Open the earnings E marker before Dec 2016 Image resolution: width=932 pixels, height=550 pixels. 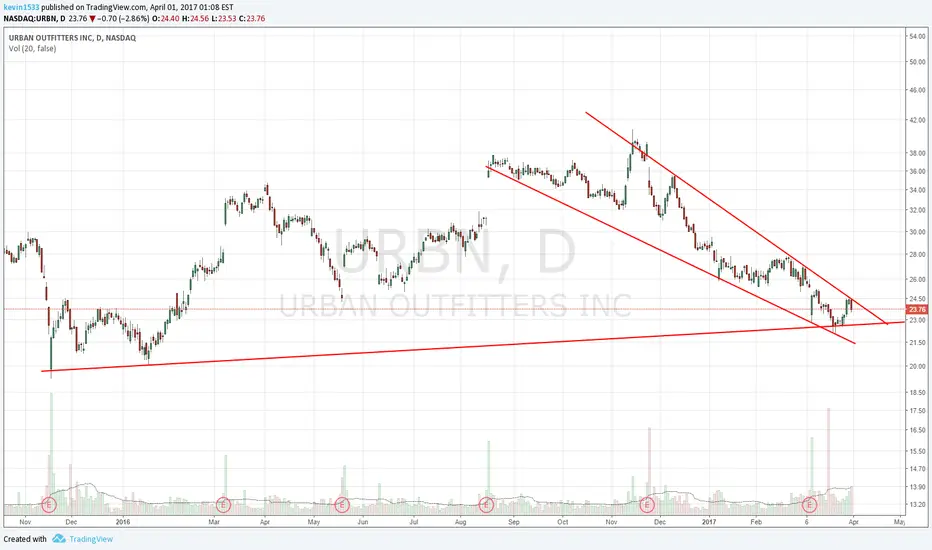(647, 505)
